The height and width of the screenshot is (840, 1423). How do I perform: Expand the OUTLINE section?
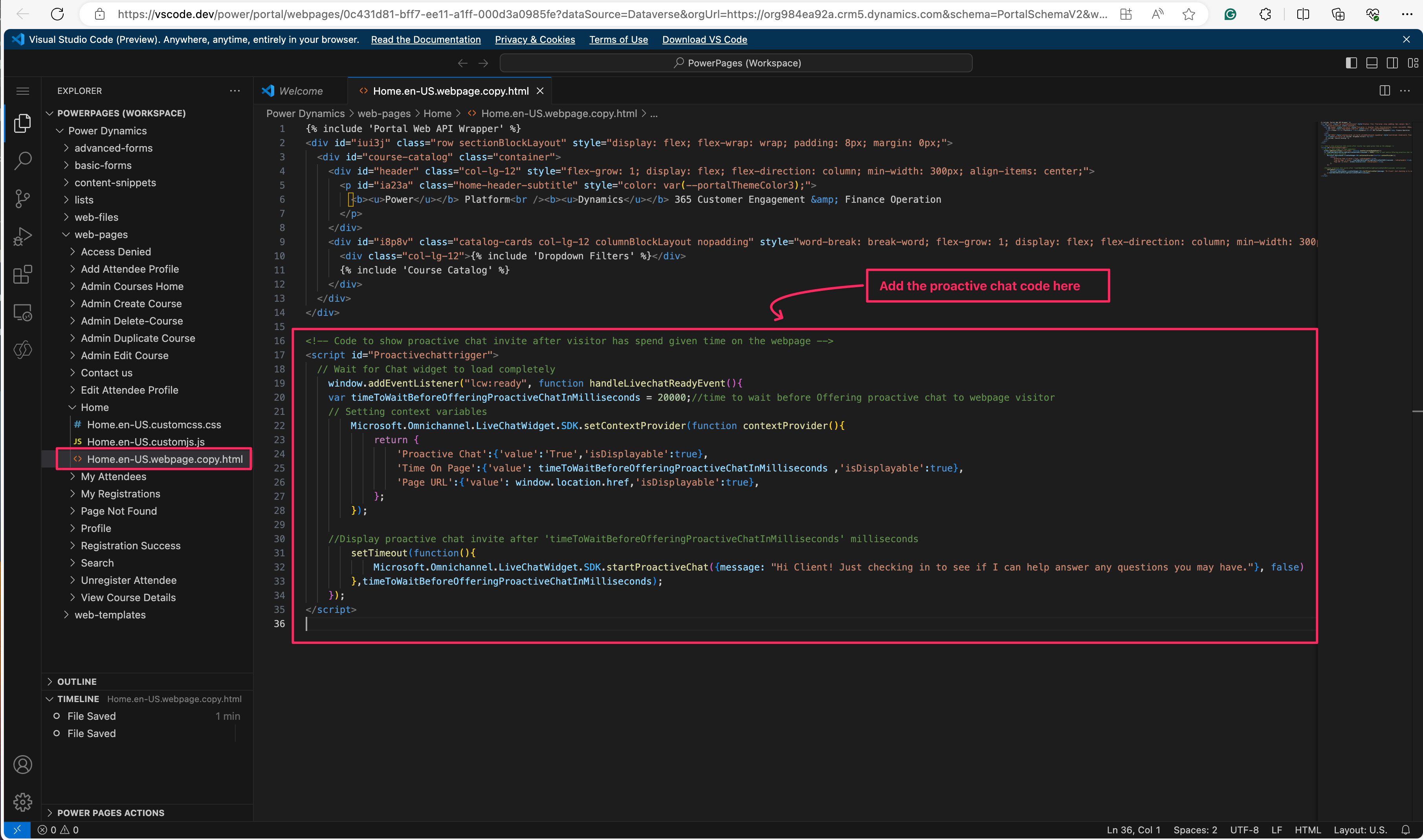[x=77, y=682]
